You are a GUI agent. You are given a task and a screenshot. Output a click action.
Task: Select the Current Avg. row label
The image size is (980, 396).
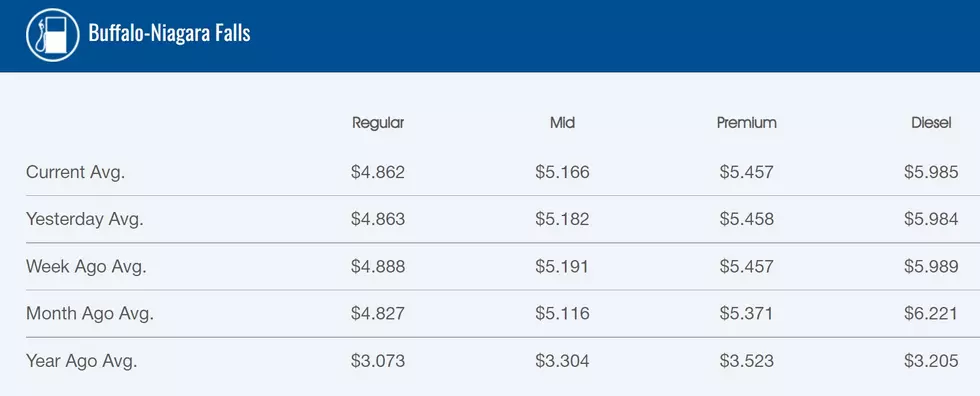click(x=76, y=172)
